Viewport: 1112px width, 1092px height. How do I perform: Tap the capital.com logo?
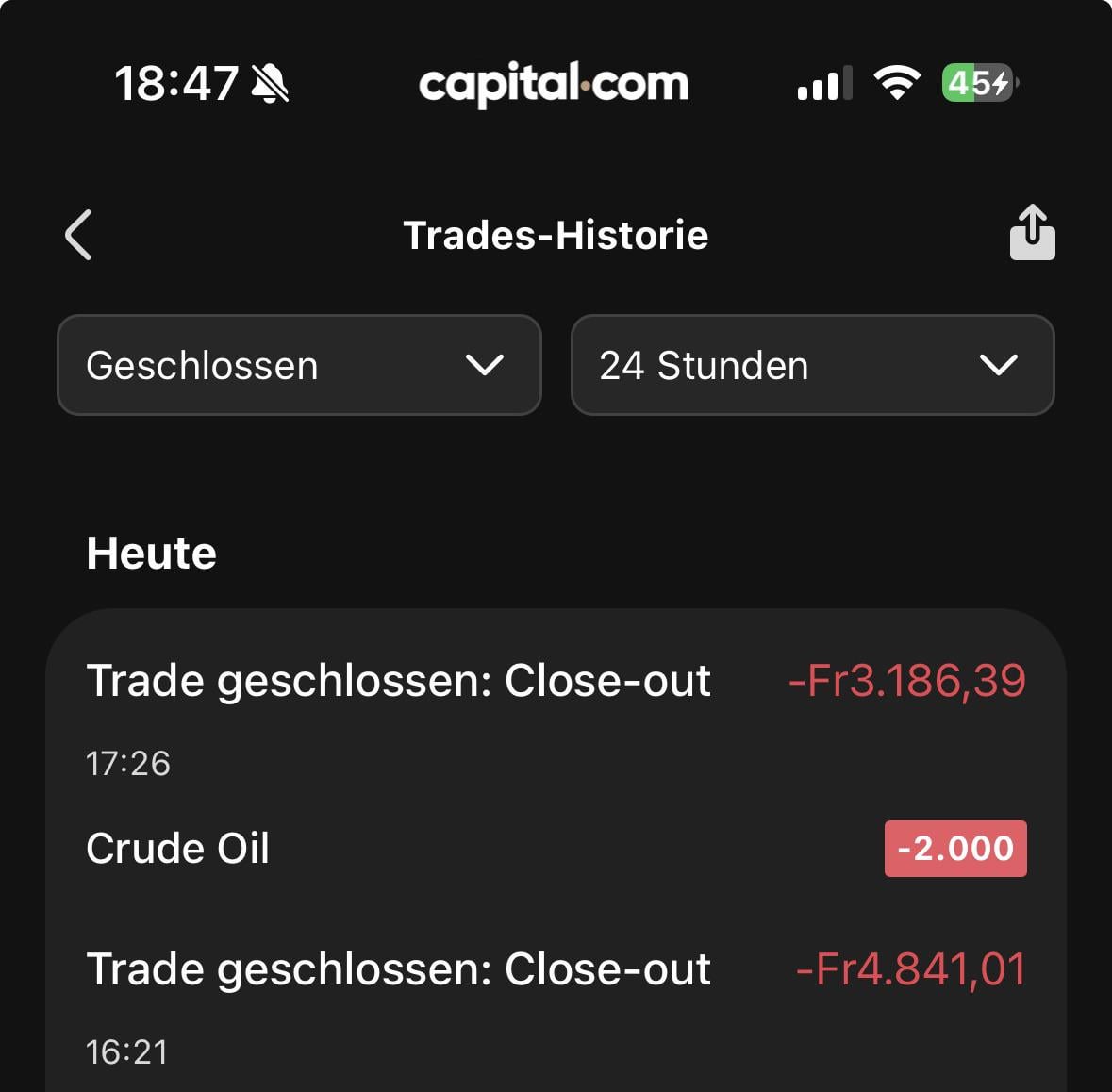554,84
